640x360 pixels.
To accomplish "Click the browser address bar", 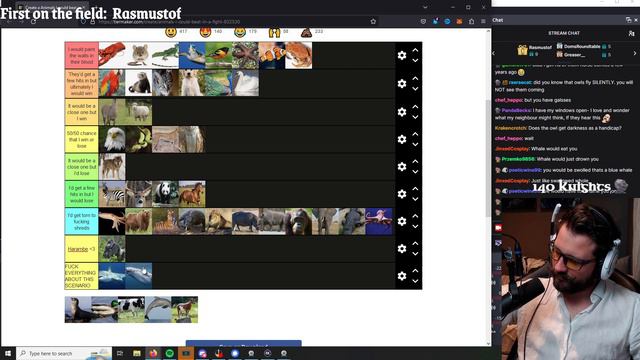I will pos(229,21).
